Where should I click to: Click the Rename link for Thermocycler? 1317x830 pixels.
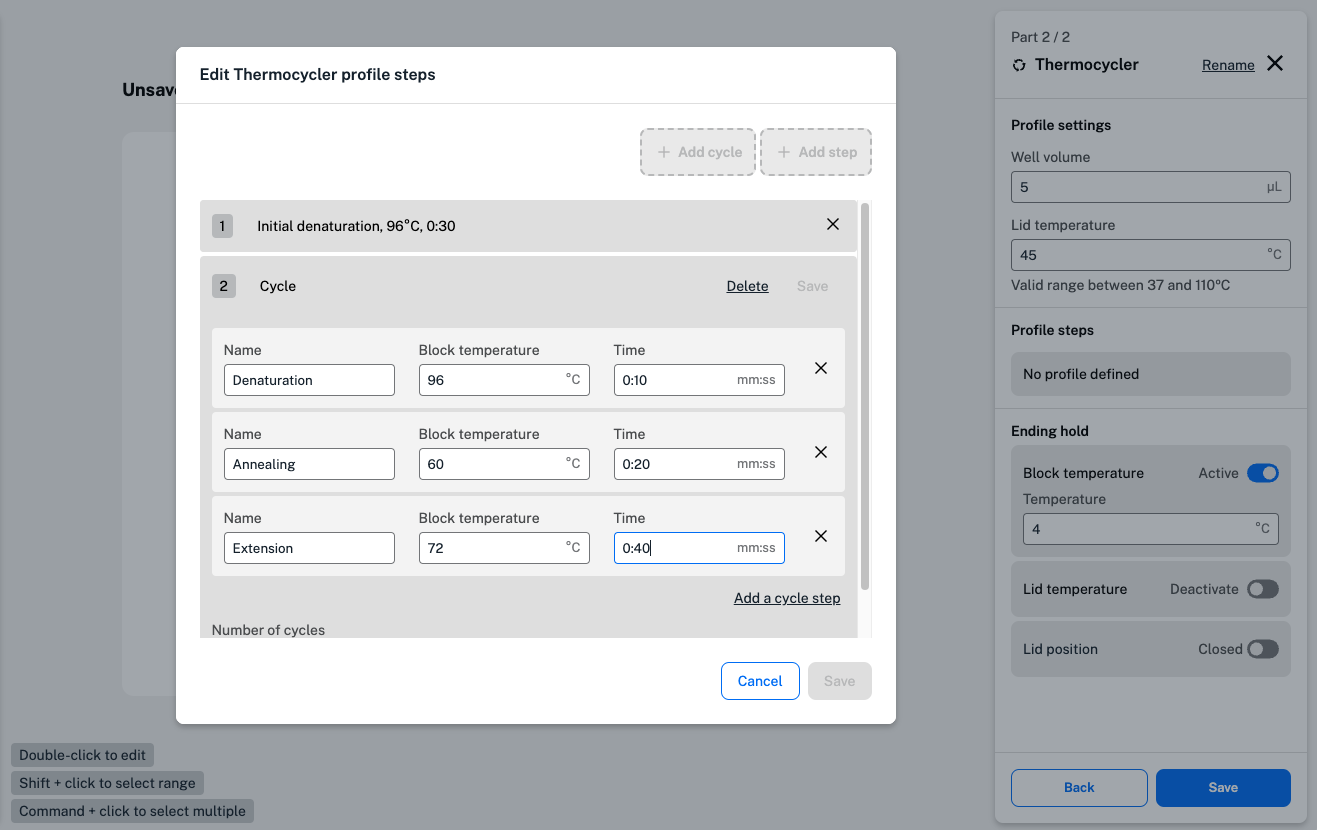click(1228, 65)
